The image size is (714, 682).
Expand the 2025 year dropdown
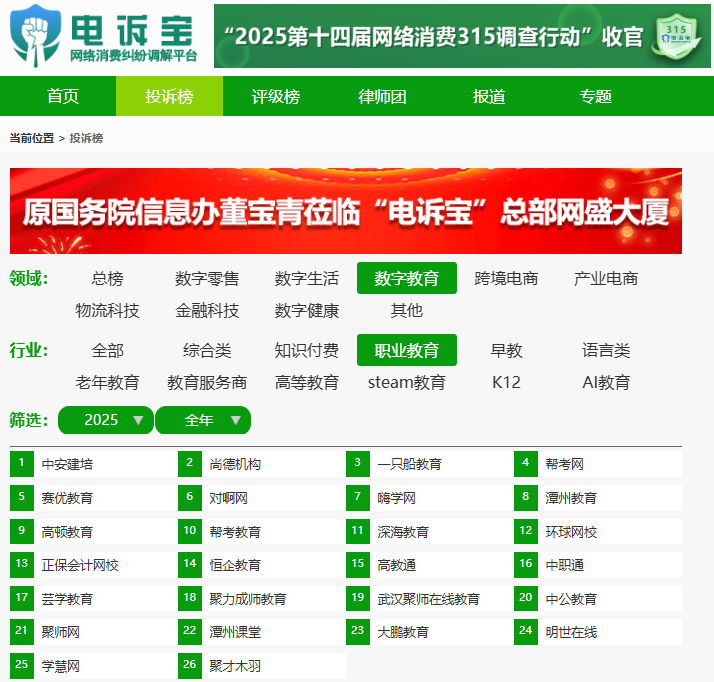pos(106,420)
